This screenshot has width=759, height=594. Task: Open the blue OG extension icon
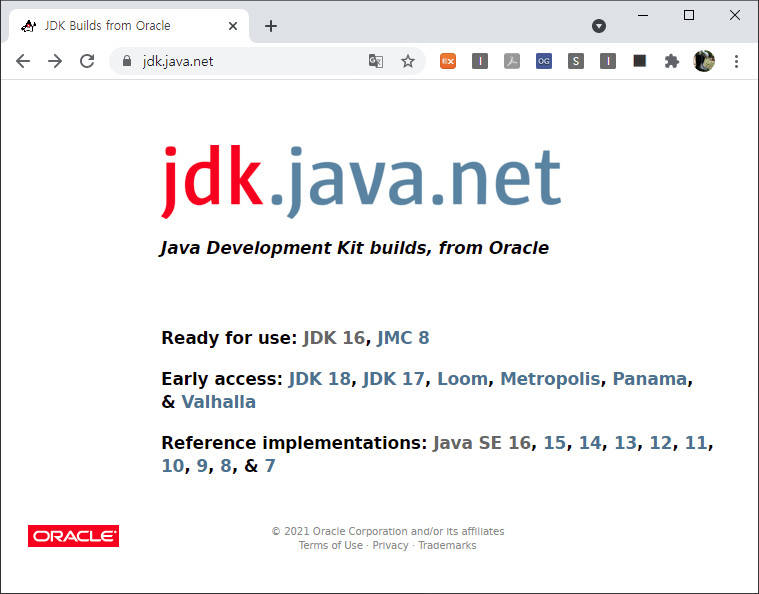click(544, 61)
